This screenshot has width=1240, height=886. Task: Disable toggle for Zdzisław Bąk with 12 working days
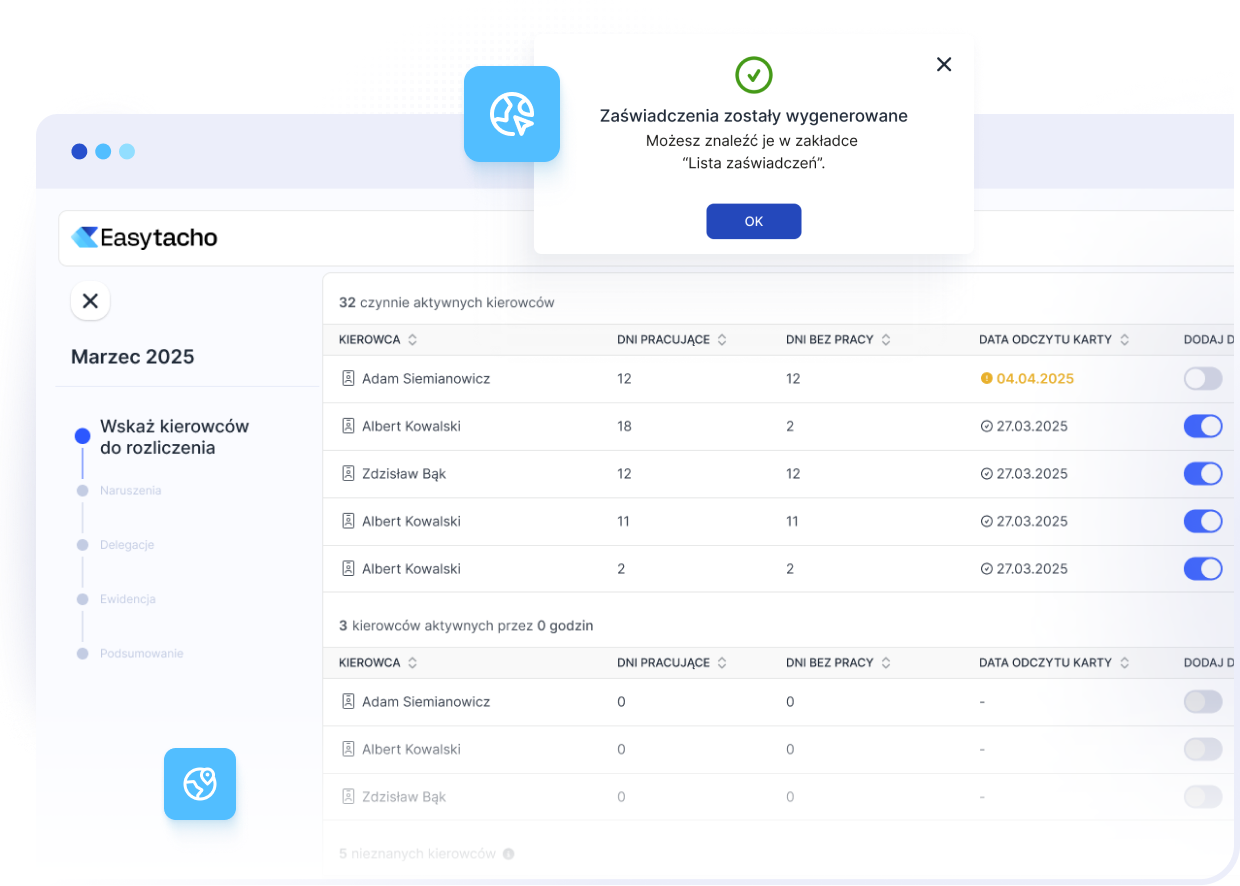click(x=1203, y=474)
